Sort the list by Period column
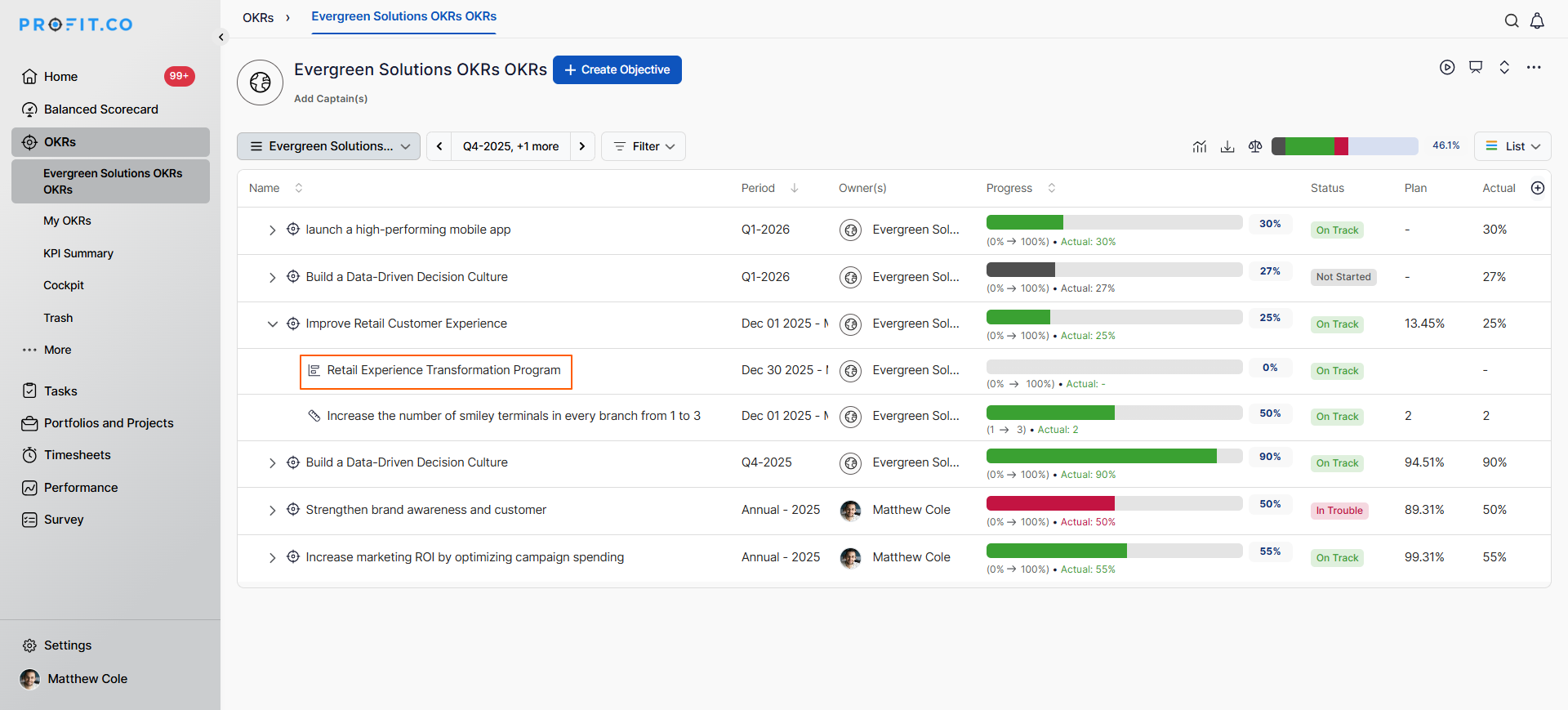The image size is (1568, 710). pyautogui.click(x=794, y=188)
